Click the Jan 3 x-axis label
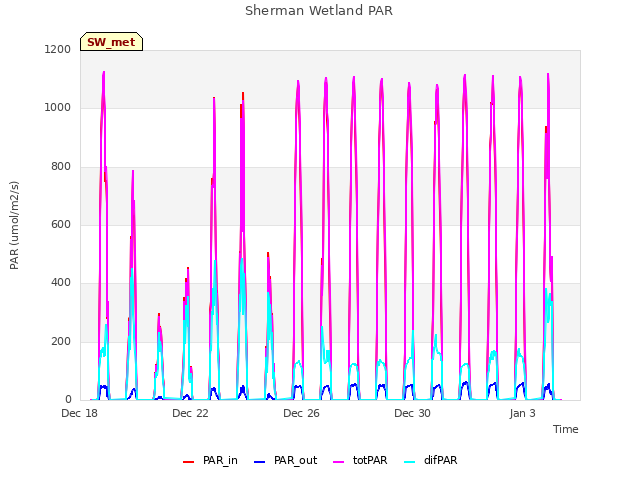 [523, 413]
